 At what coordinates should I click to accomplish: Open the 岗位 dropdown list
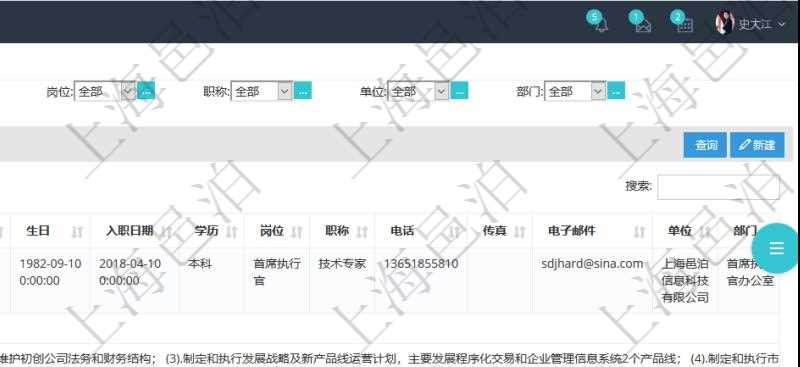(105, 91)
